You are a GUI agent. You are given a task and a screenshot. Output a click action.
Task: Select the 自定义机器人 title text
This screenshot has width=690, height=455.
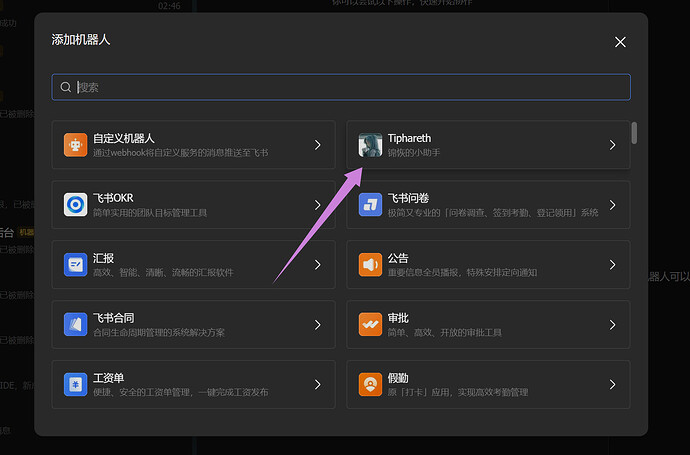124,138
